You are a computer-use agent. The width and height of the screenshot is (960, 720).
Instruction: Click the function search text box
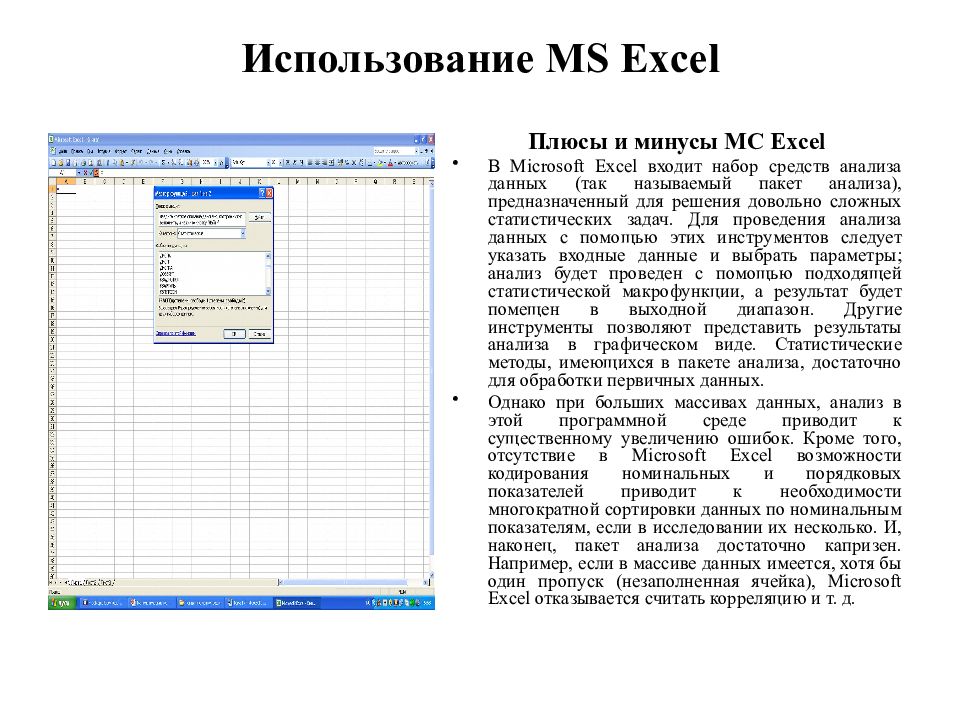(202, 219)
